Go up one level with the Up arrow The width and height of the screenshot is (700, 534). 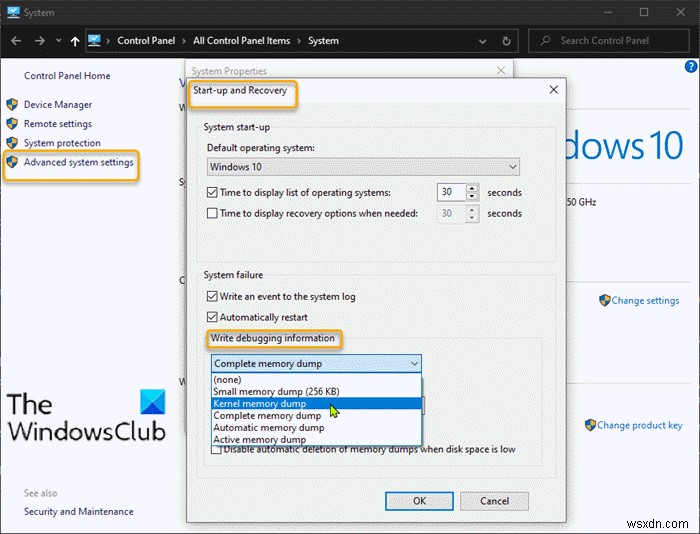(x=75, y=41)
